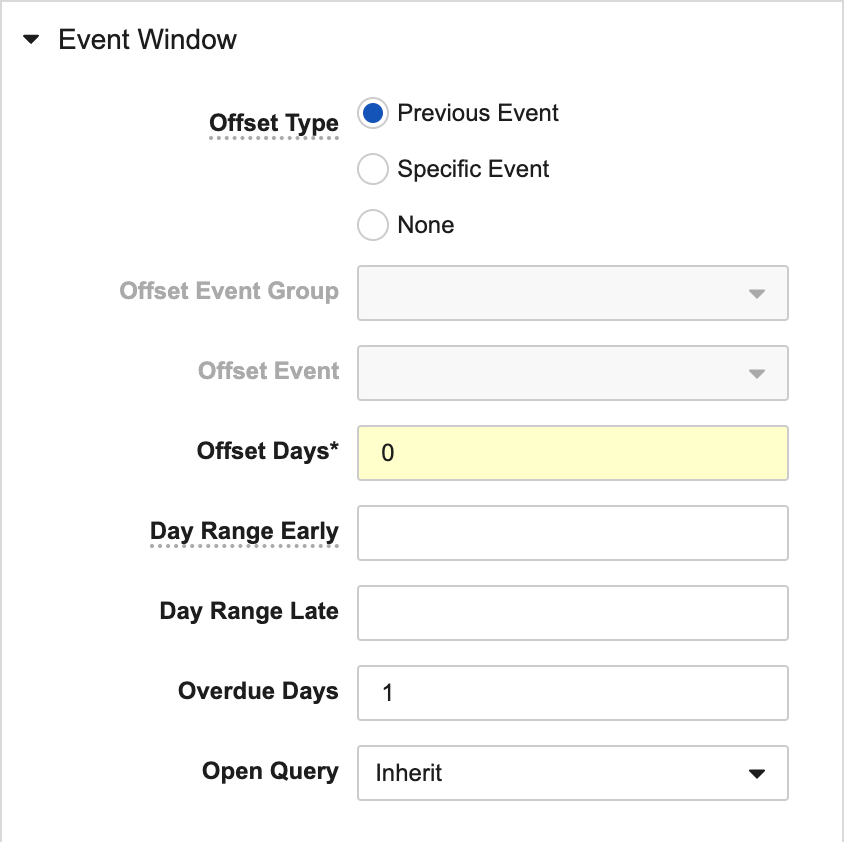
Task: Choose the Specific Event offset type
Action: point(373,170)
